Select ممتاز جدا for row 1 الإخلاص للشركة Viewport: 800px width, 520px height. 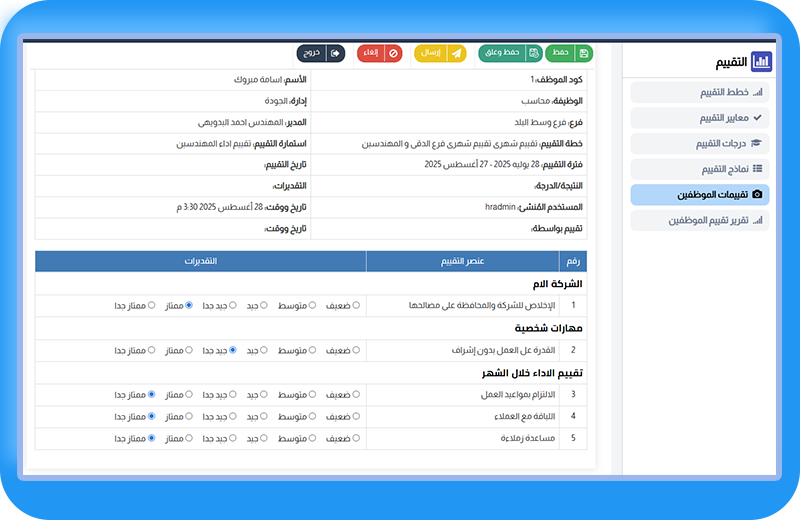click(x=152, y=306)
